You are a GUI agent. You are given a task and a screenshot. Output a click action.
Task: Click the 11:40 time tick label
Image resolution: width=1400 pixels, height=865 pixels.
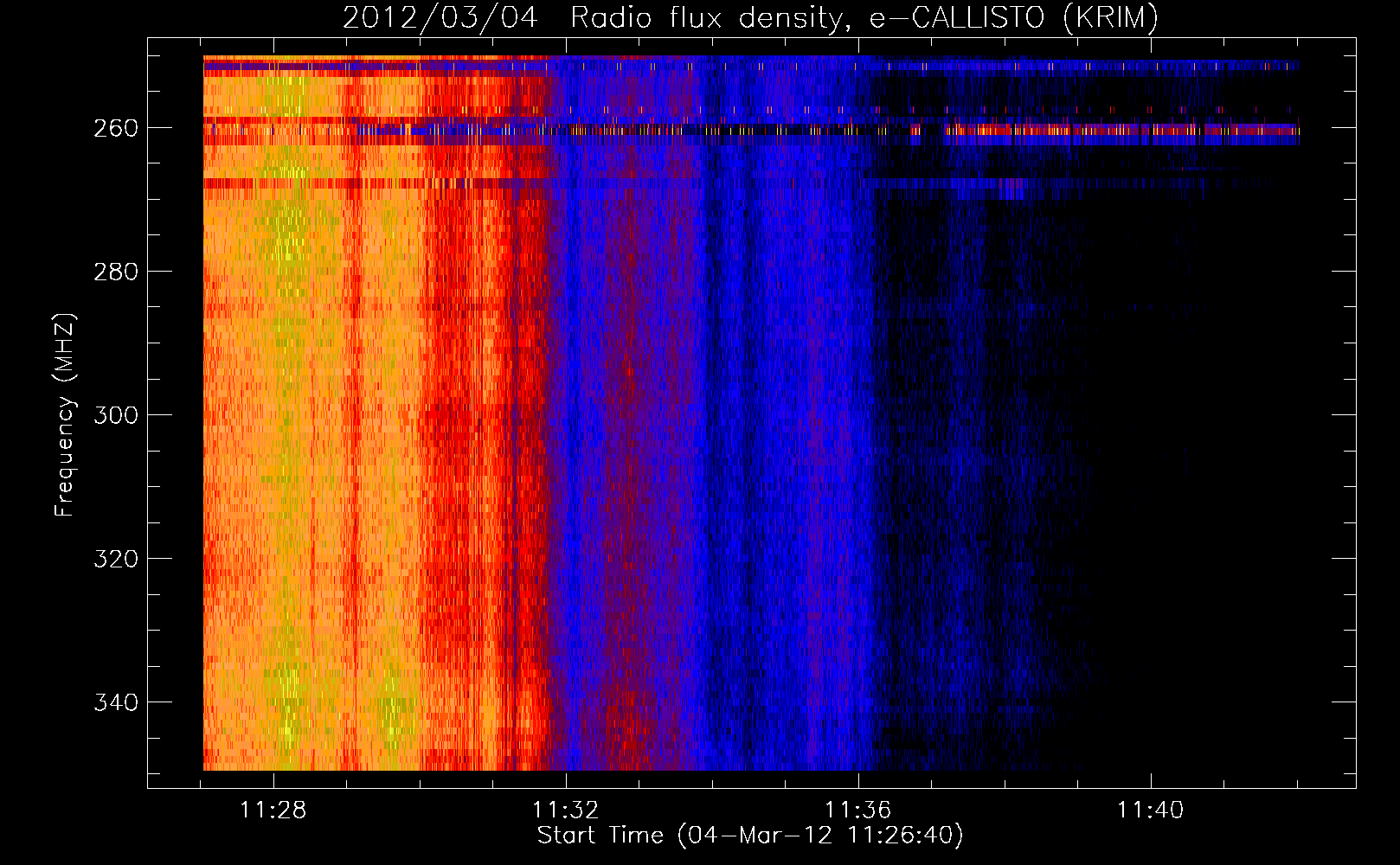pos(1151,810)
